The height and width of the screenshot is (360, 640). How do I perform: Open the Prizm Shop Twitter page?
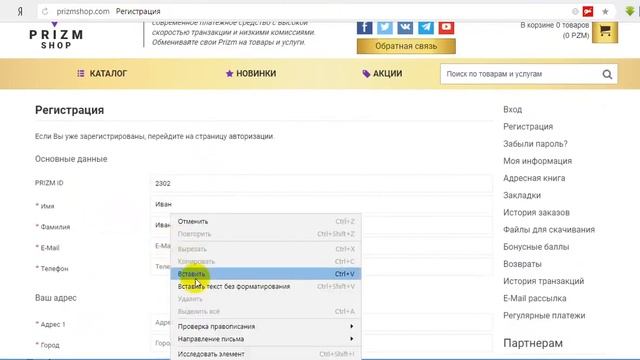point(385,27)
